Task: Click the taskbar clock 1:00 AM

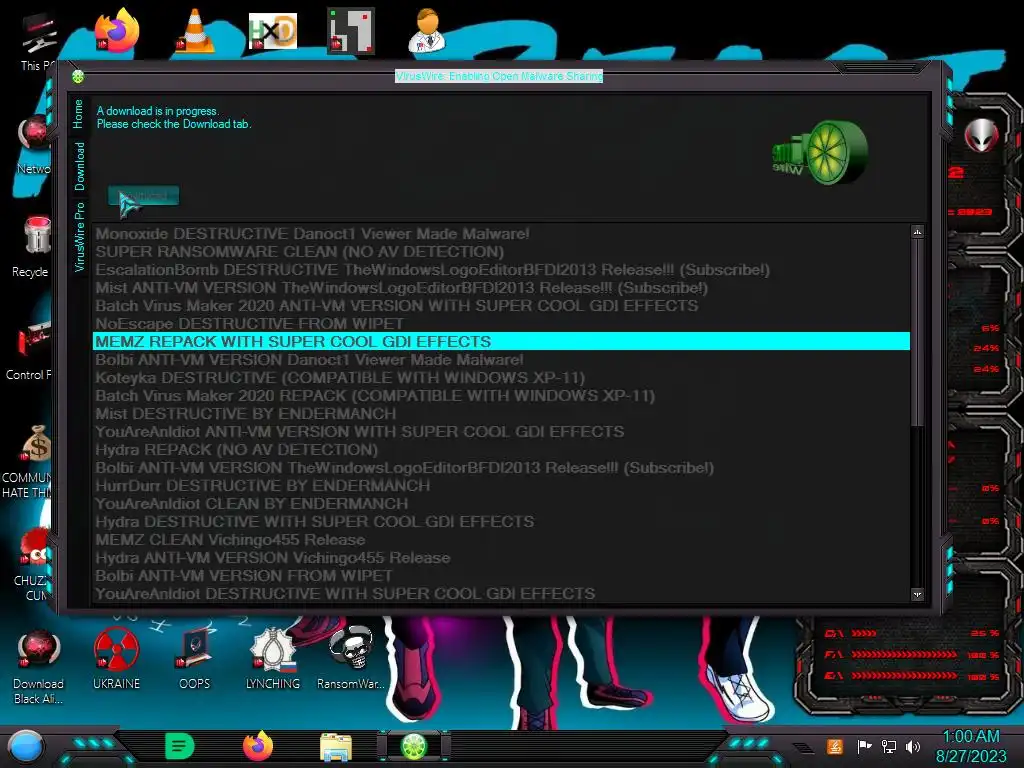Action: point(971,737)
